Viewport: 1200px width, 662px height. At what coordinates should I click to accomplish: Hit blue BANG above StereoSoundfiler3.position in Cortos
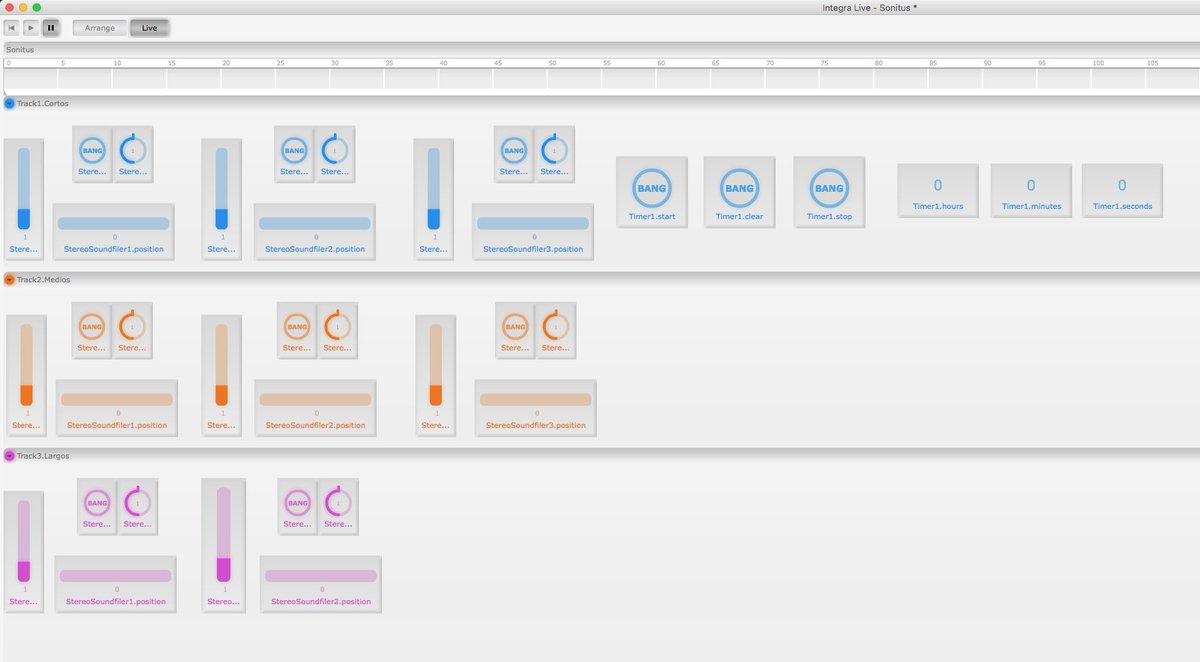click(513, 151)
